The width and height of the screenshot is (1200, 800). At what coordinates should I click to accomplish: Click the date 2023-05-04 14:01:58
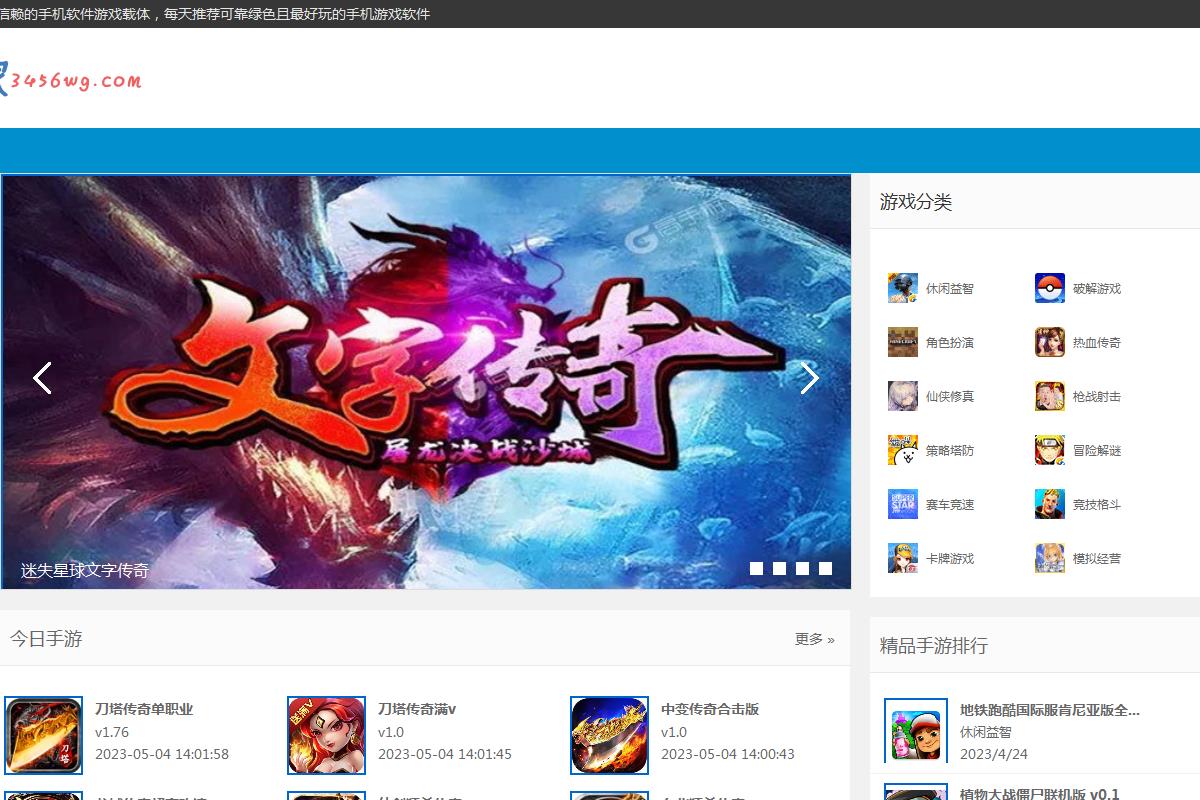(x=162, y=754)
